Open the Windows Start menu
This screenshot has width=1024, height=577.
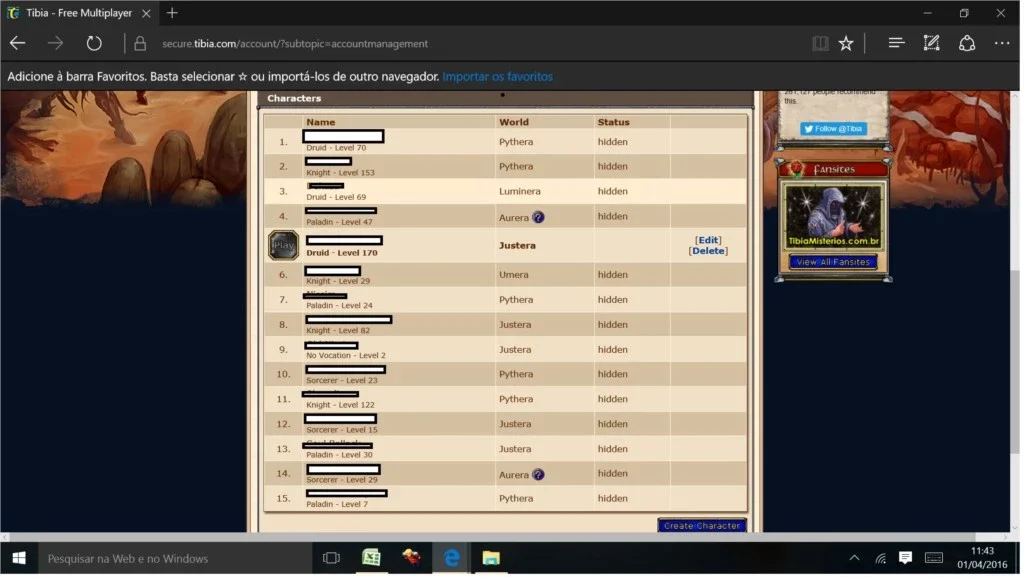(19, 559)
